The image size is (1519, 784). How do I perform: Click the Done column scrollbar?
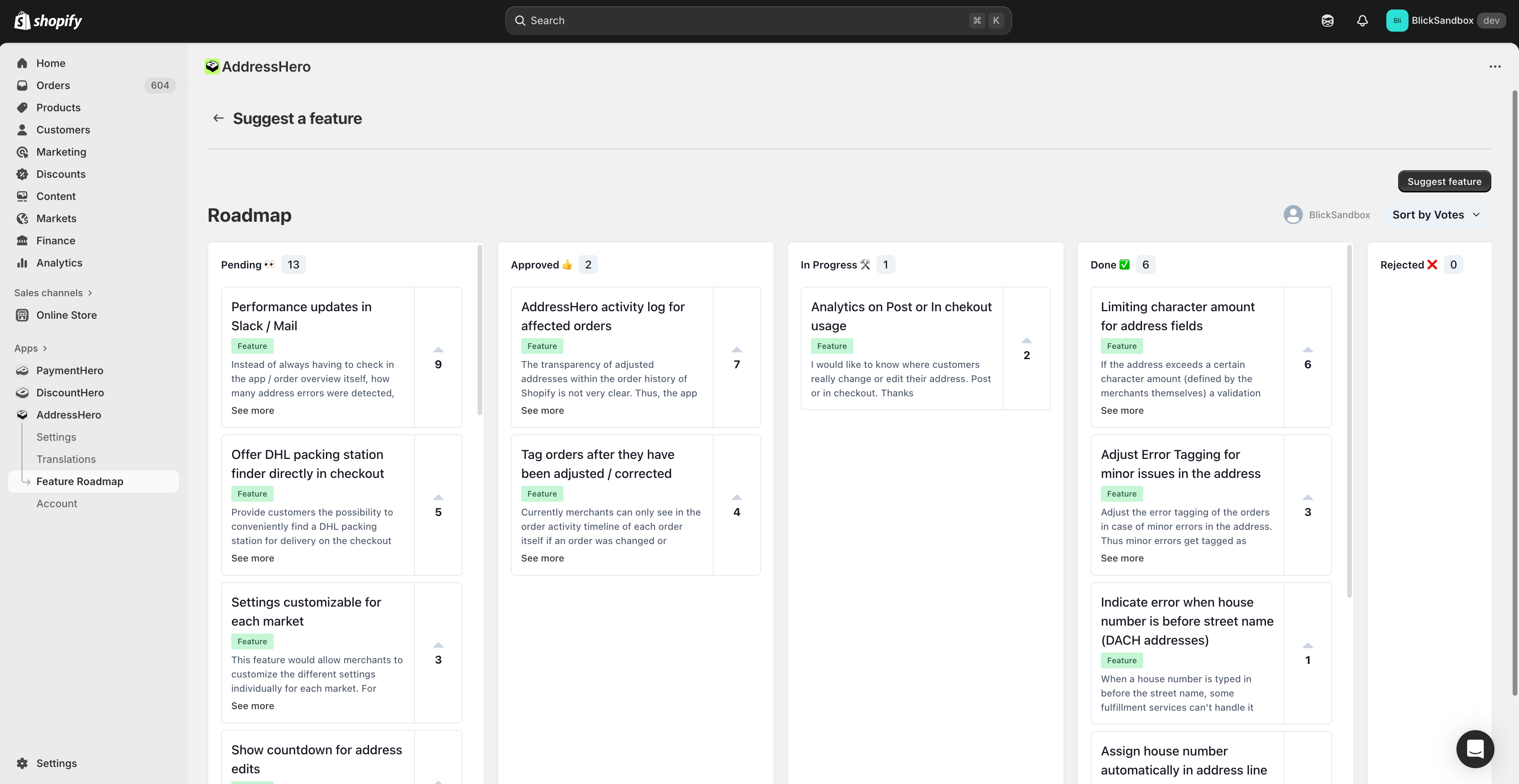point(1349,421)
